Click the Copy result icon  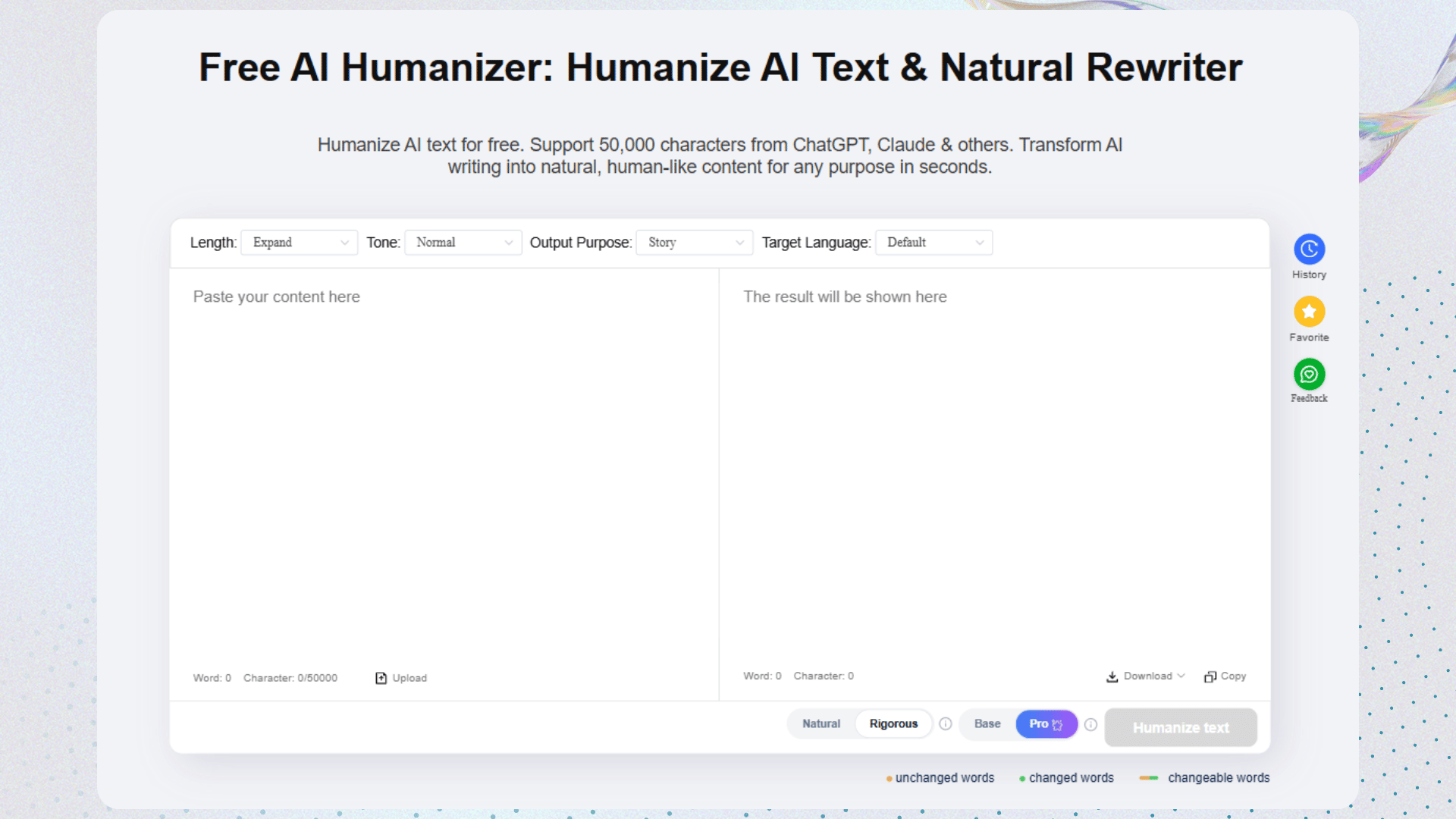click(1210, 676)
